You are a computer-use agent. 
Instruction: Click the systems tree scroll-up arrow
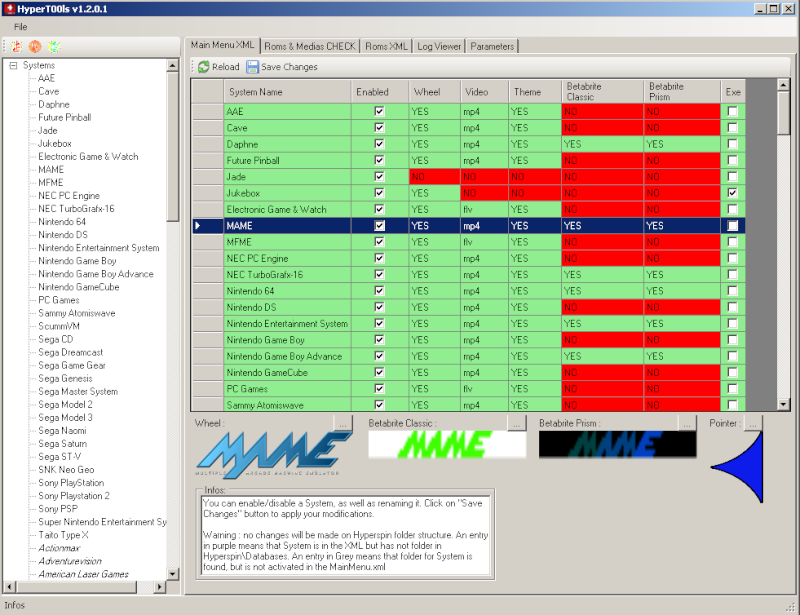(172, 65)
